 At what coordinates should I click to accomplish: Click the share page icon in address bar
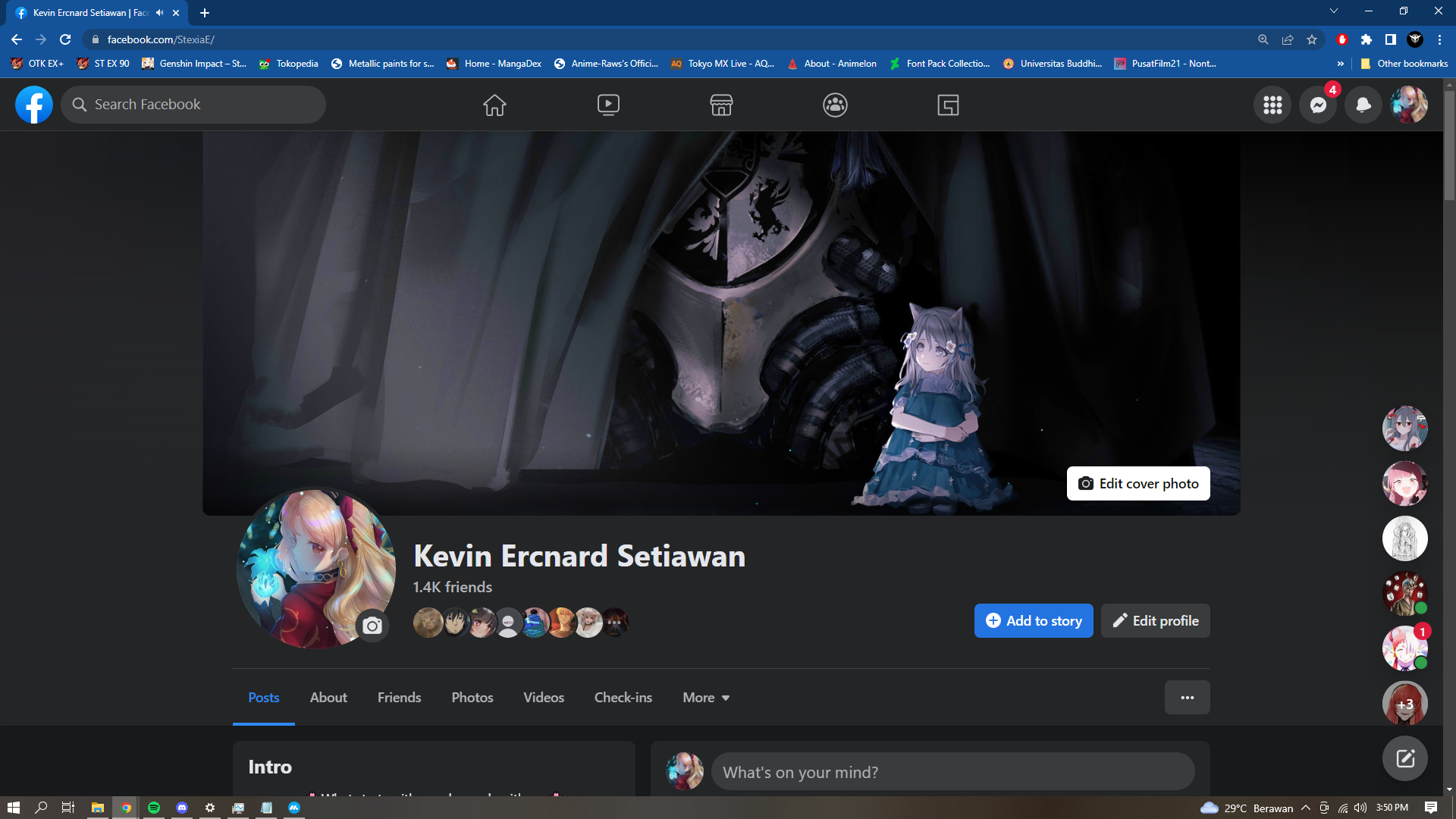click(x=1288, y=39)
